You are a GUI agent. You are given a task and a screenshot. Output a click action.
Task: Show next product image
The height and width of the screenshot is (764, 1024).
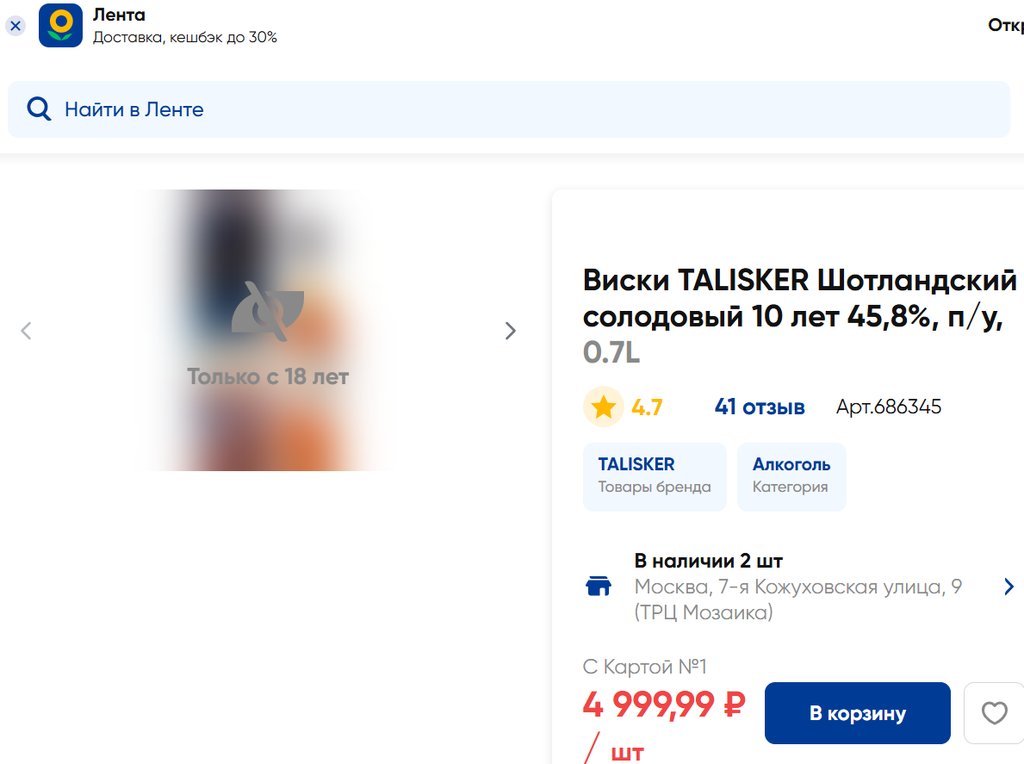511,331
